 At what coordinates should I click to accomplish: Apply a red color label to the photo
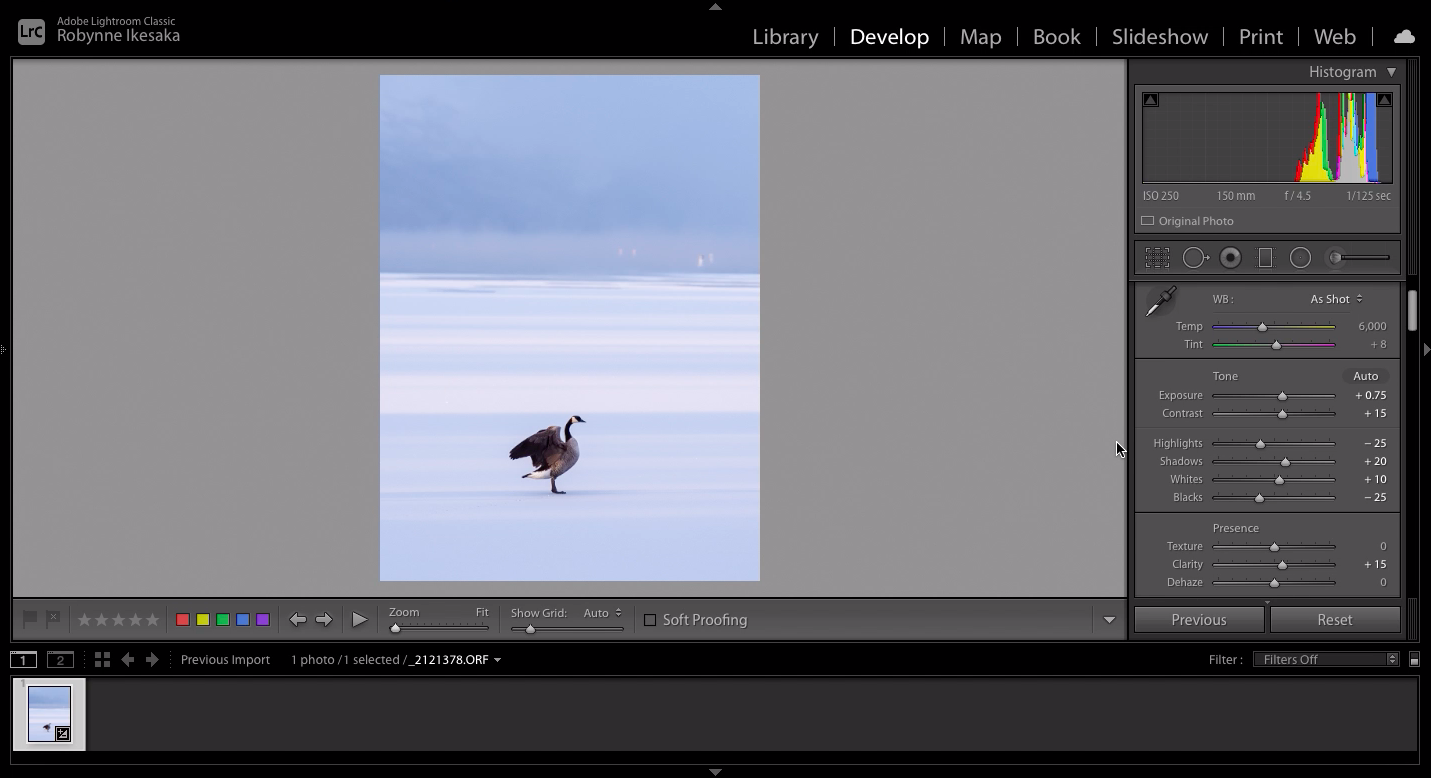[x=182, y=619]
